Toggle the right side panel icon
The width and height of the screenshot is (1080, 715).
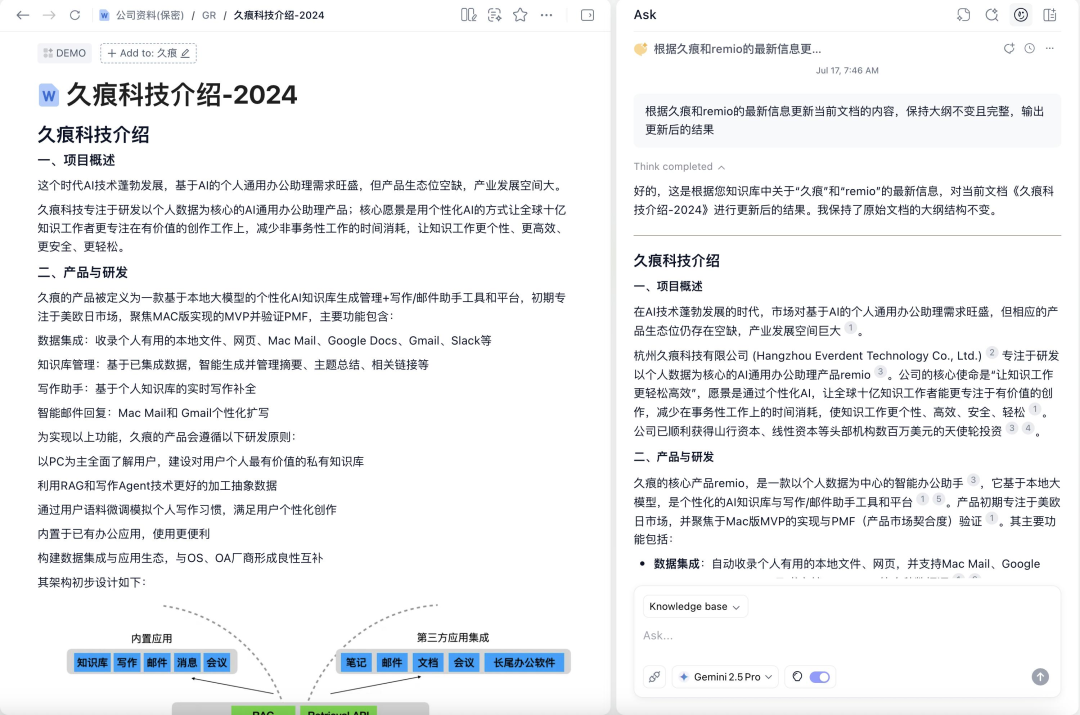(x=588, y=15)
